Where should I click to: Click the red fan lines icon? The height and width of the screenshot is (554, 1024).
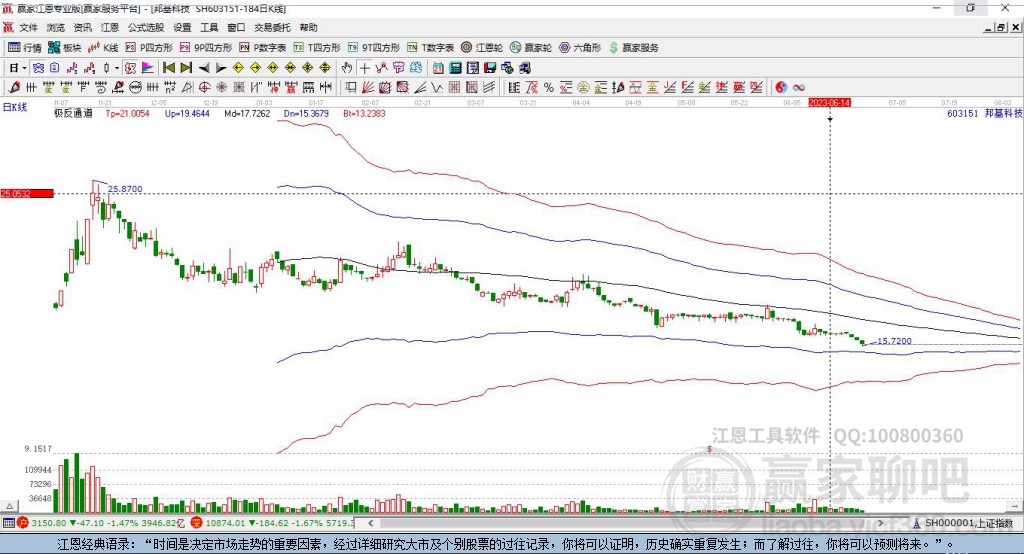tap(368, 88)
